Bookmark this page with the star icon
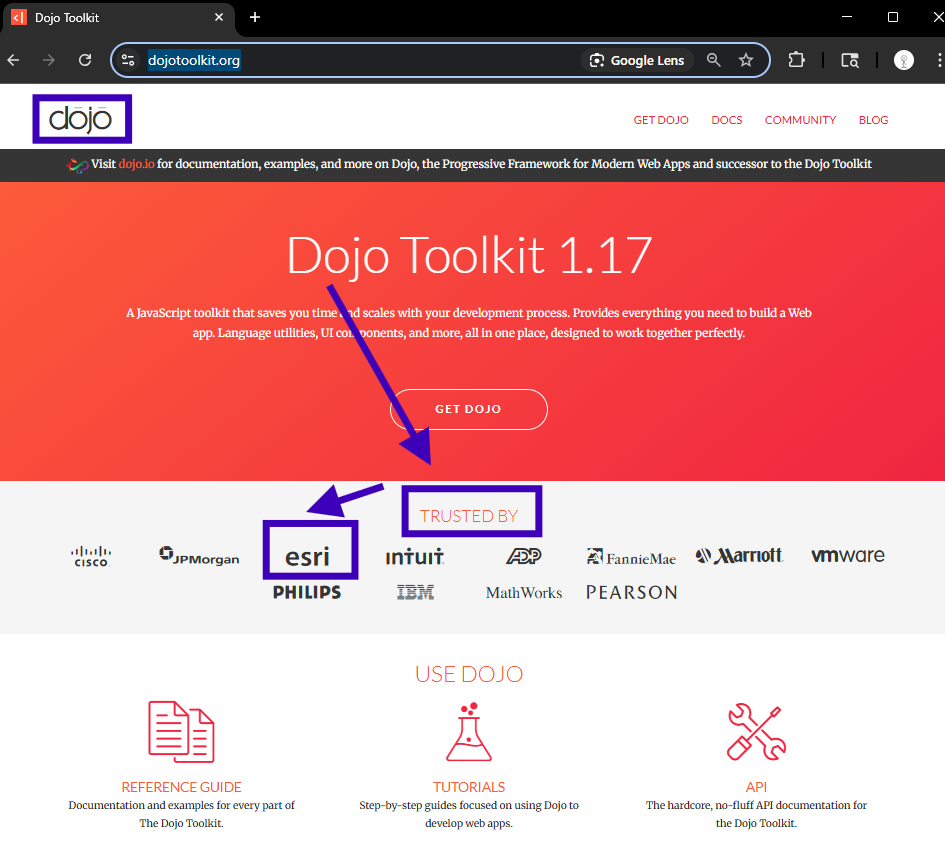945x854 pixels. point(746,60)
